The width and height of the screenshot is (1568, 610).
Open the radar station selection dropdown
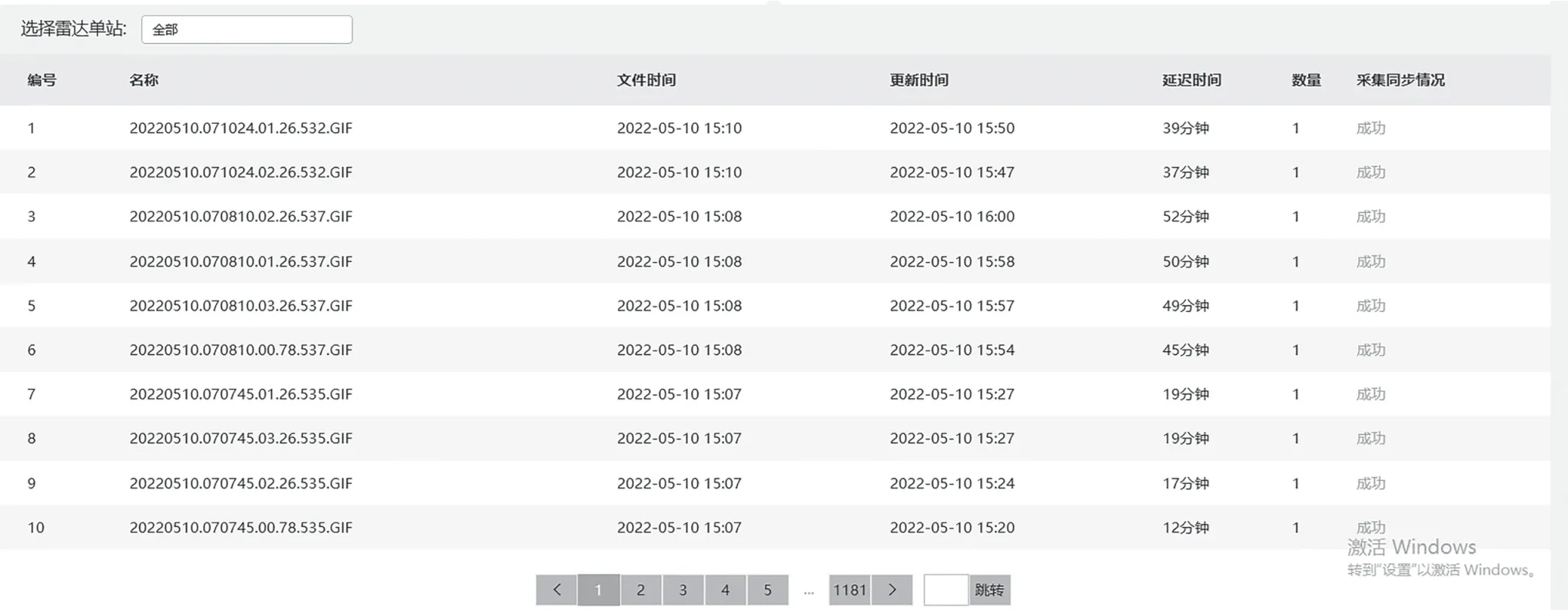tap(247, 29)
